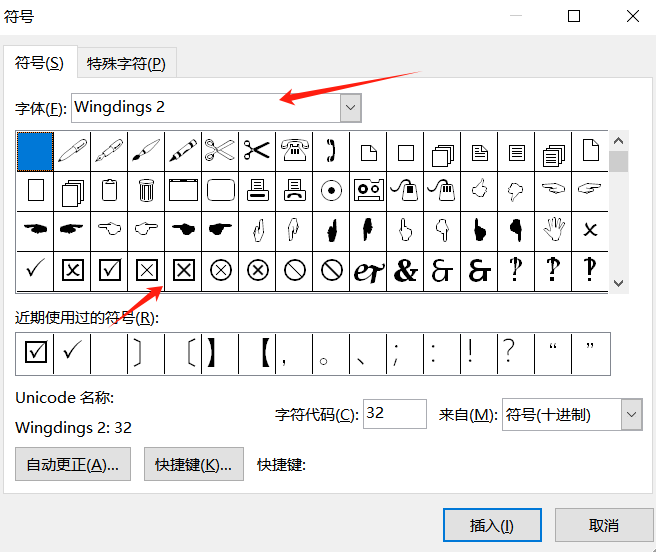This screenshot has height=552, width=656.
Task: Pick the bold black 】 bracket in recent symbols
Action: [x=220, y=354]
